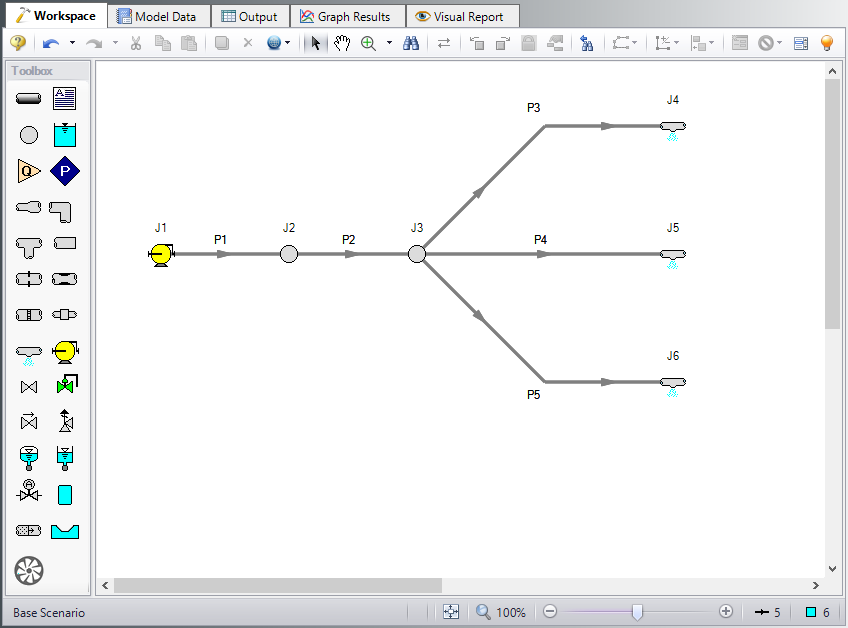This screenshot has width=848, height=628.
Task: Select the Pipe drawing tool in Toolbox
Action: click(29, 98)
